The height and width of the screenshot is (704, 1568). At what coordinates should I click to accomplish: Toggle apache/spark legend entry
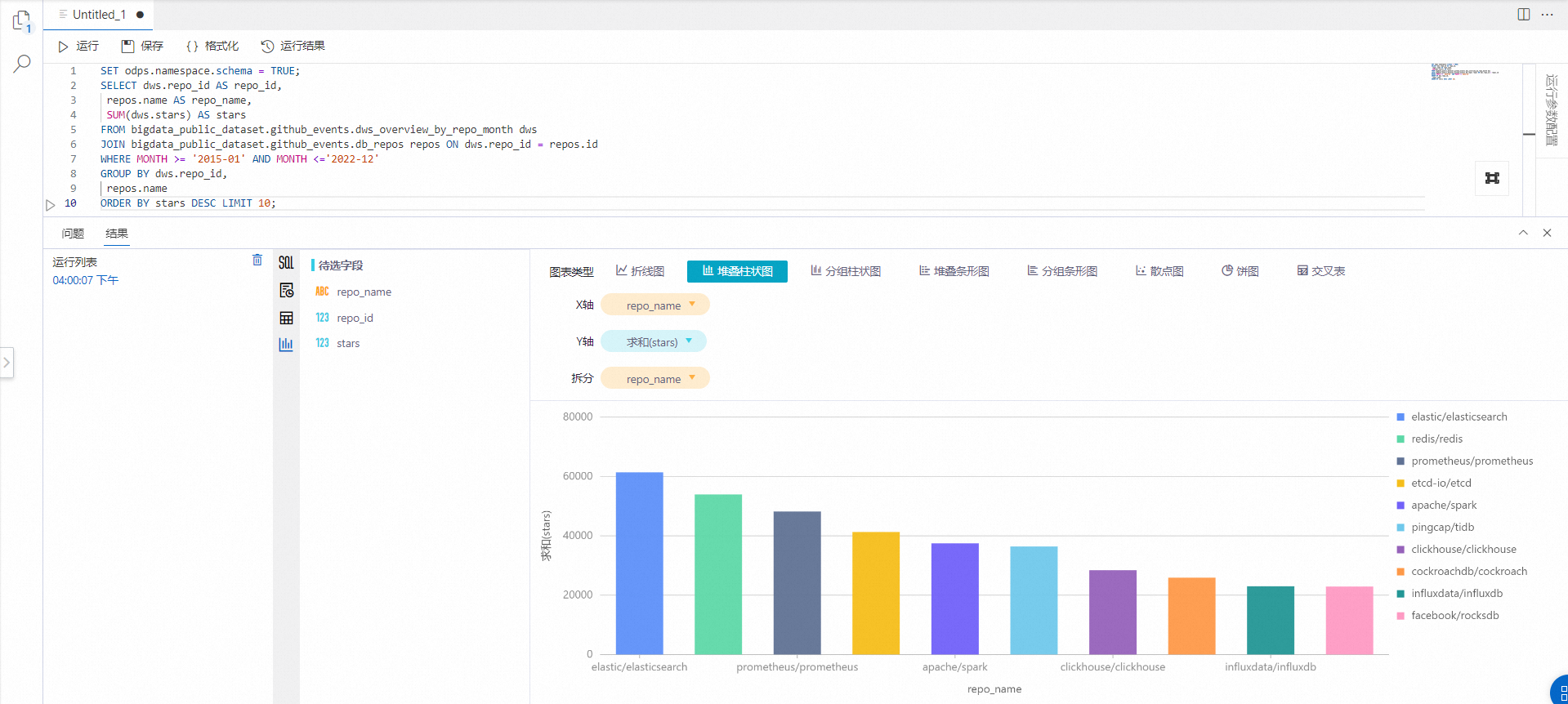[1436, 505]
